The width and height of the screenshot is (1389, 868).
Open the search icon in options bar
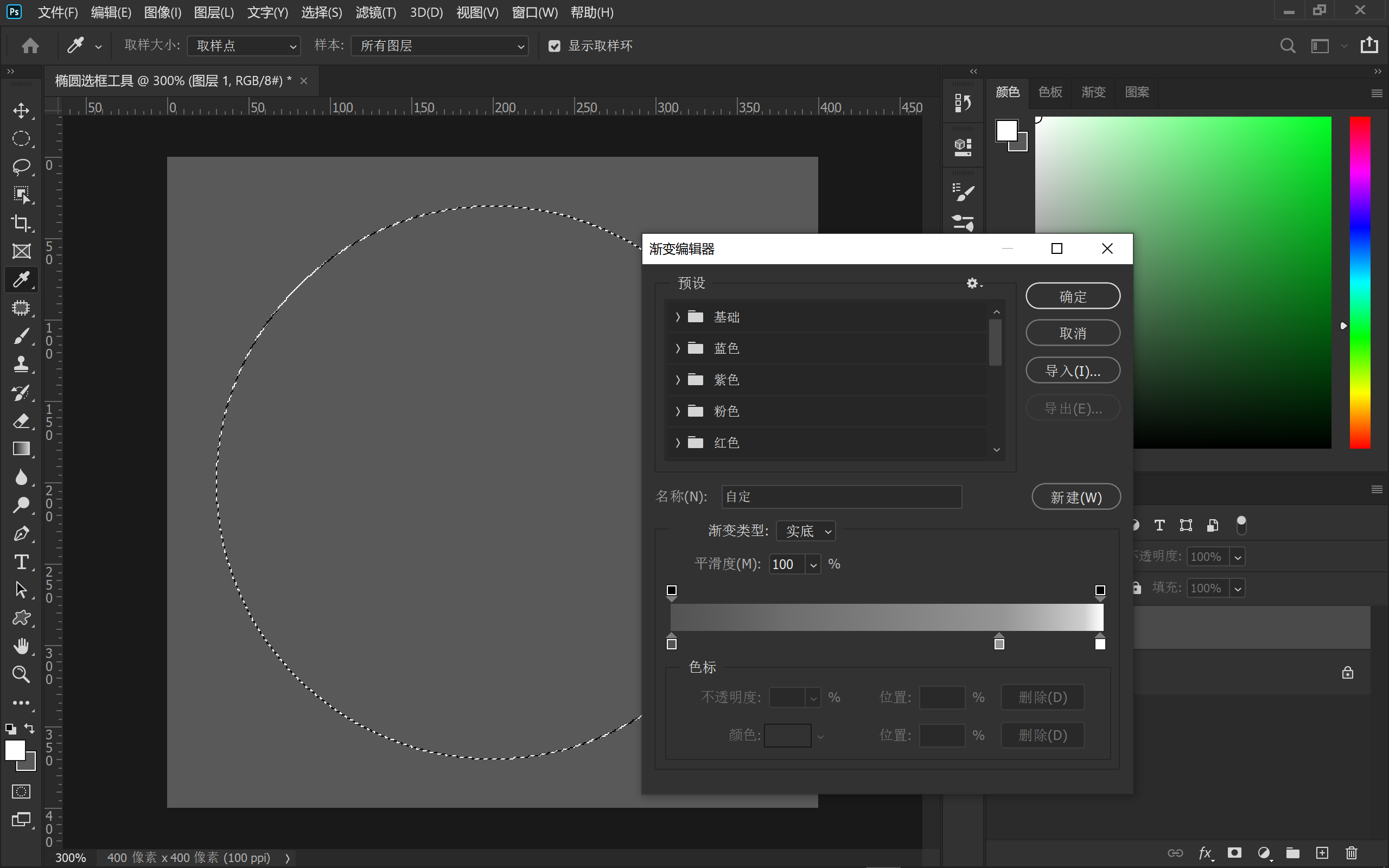[1288, 46]
